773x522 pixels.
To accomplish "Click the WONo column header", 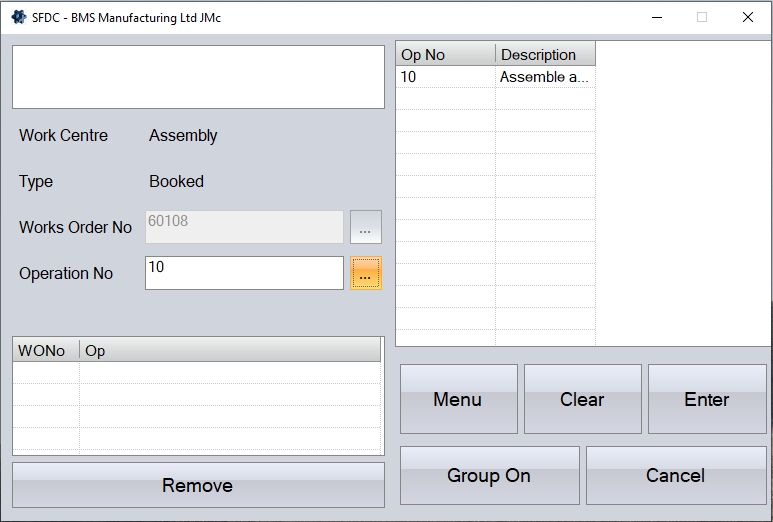I will point(45,351).
